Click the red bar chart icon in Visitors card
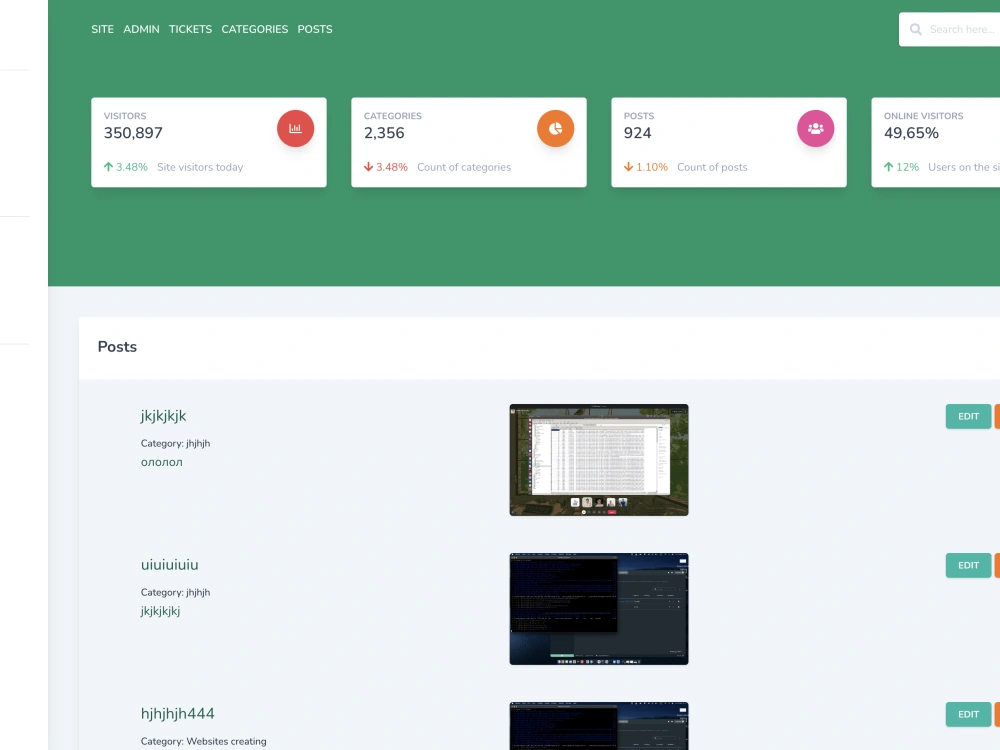This screenshot has width=1000, height=750. 295,128
